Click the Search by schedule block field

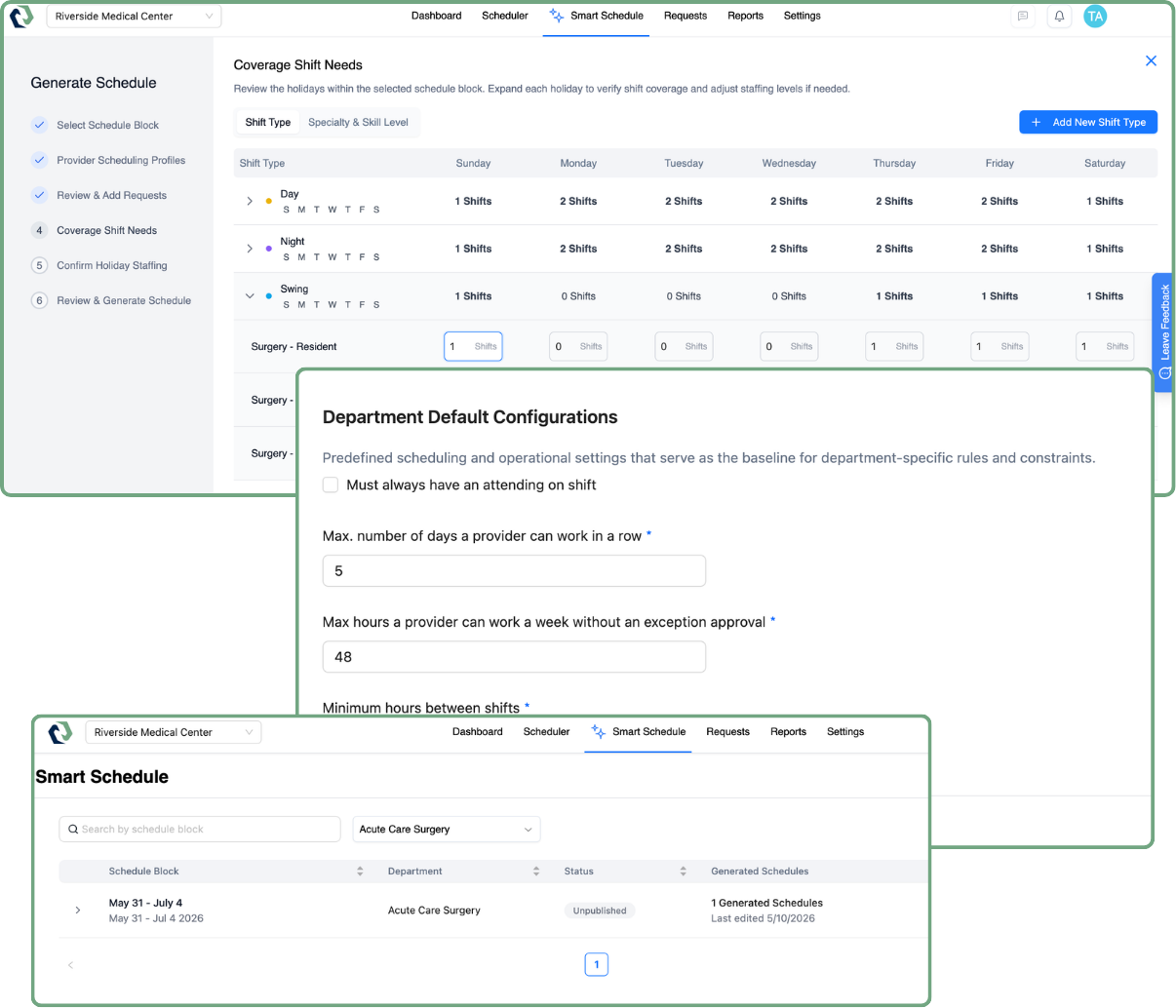200,830
